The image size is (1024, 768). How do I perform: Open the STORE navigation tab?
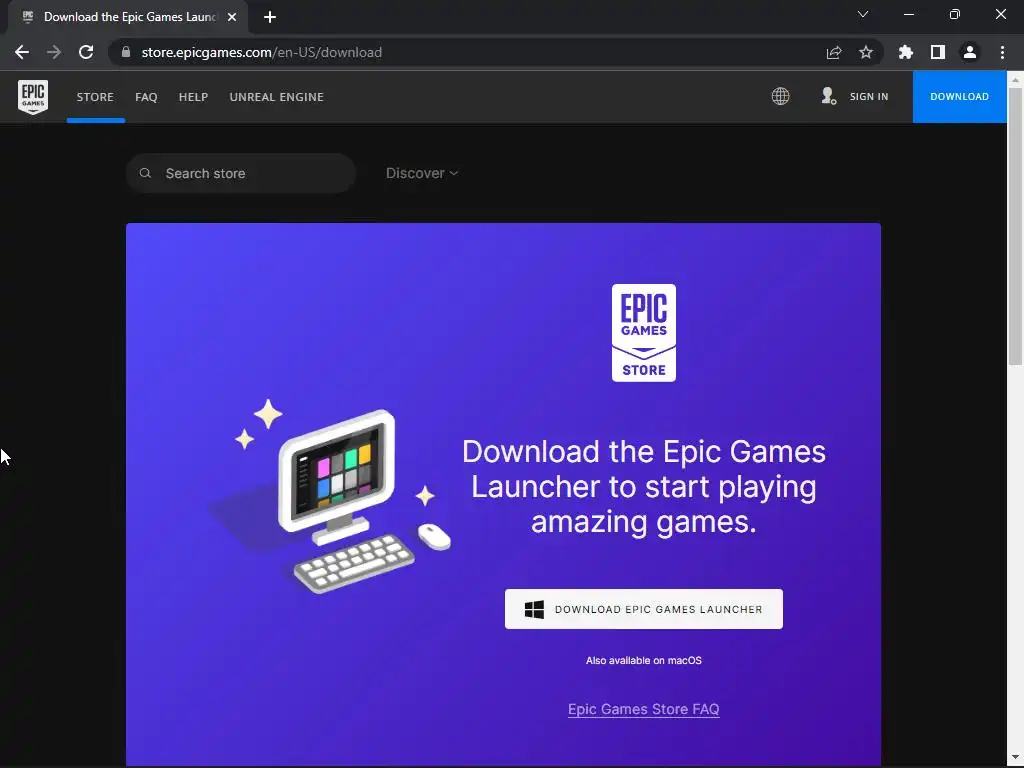[95, 97]
